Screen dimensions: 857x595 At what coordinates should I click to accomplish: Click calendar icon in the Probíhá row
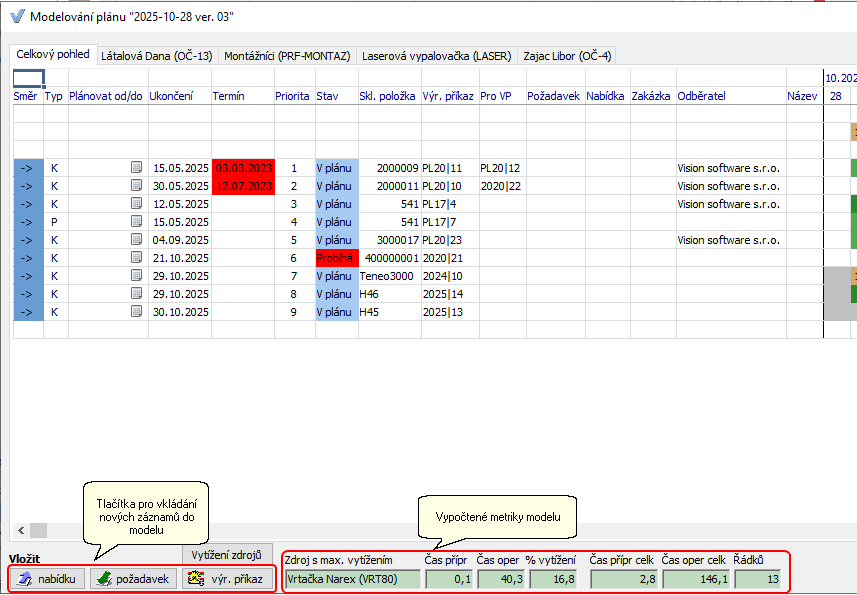[x=137, y=258]
